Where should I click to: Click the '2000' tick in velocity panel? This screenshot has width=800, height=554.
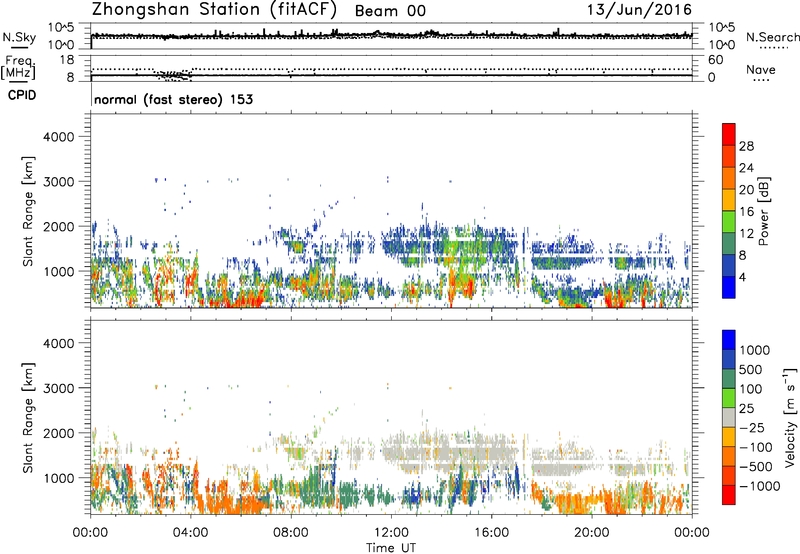(58, 433)
